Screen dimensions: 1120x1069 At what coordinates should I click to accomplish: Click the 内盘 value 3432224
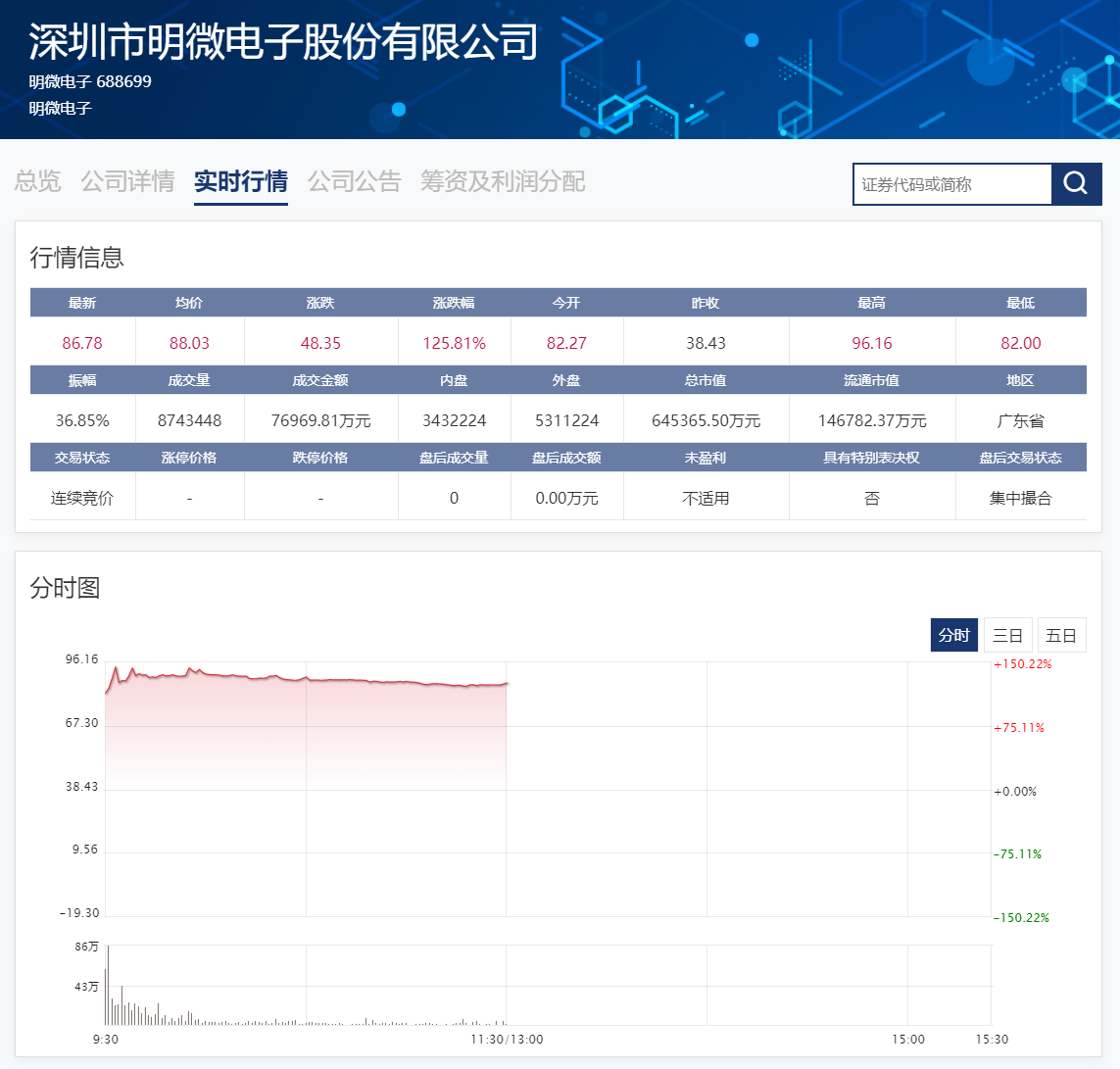tap(455, 420)
